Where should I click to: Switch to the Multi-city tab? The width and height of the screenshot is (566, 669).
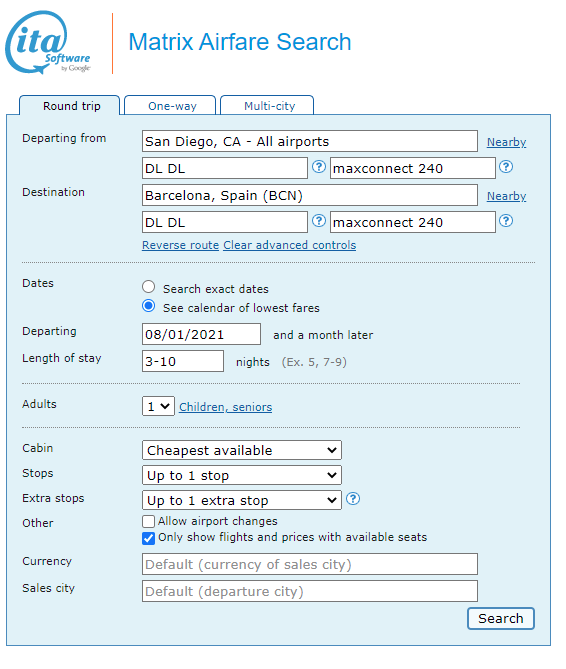[x=267, y=105]
